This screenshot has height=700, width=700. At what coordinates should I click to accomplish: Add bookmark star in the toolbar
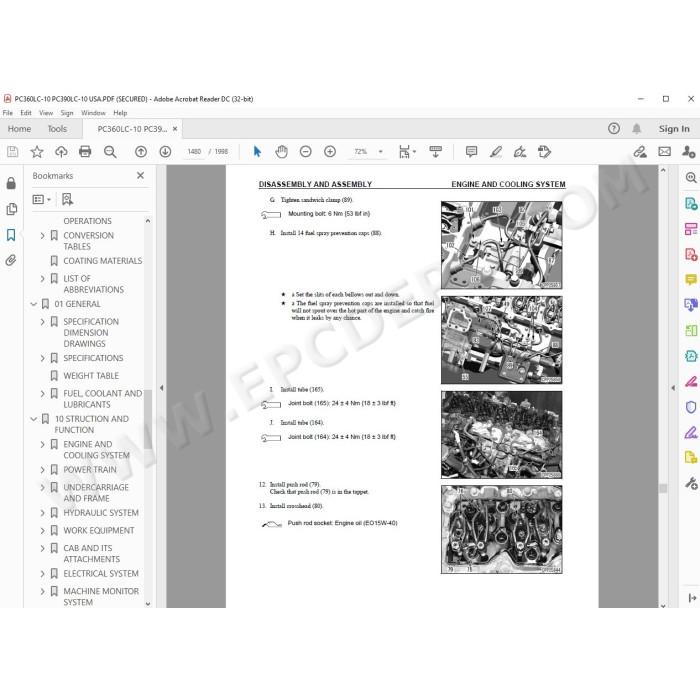(37, 152)
